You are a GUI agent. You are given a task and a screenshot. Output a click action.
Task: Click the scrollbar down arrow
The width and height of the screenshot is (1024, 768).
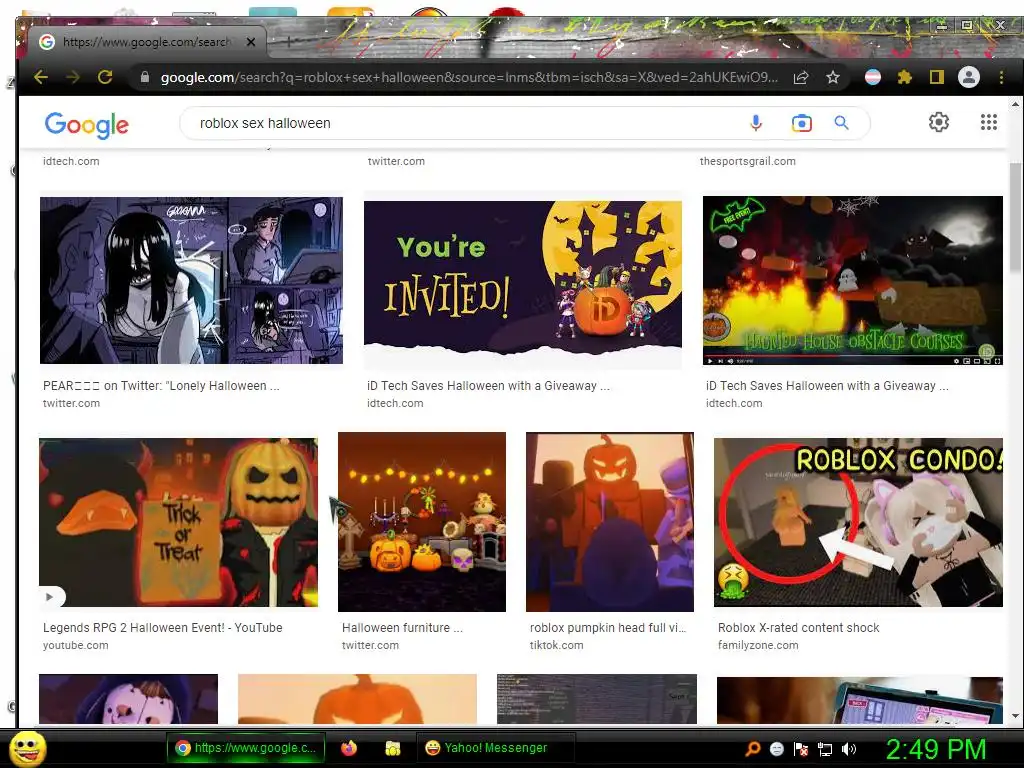[x=1015, y=716]
